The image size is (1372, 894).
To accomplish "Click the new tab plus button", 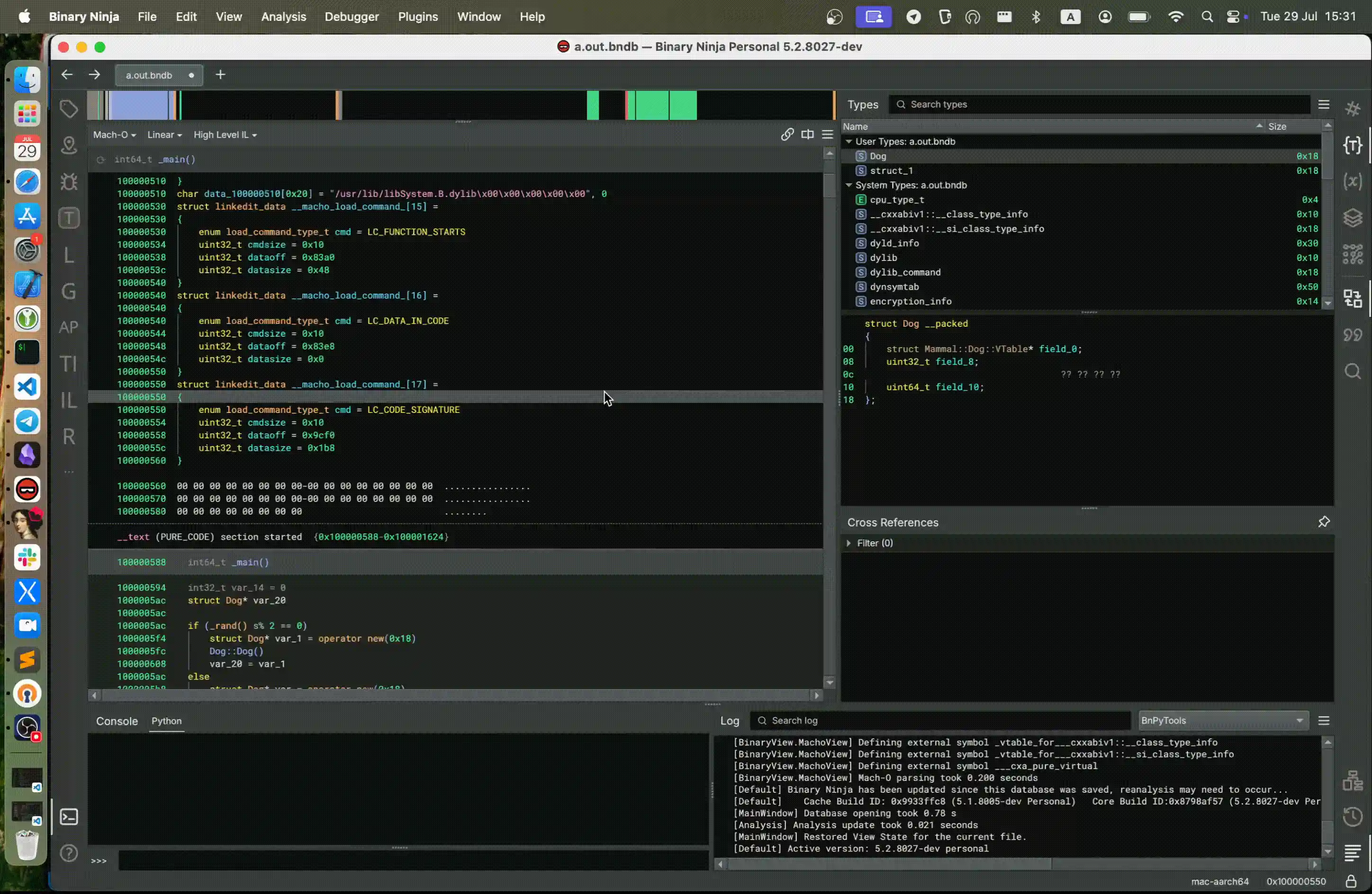I will tap(220, 75).
